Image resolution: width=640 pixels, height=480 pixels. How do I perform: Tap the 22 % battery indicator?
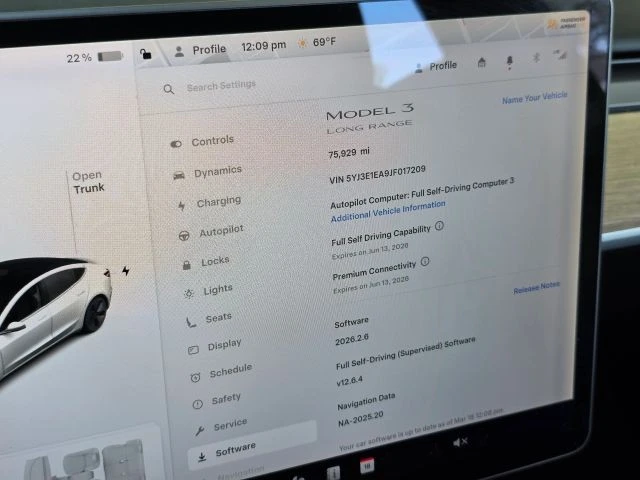pos(95,57)
